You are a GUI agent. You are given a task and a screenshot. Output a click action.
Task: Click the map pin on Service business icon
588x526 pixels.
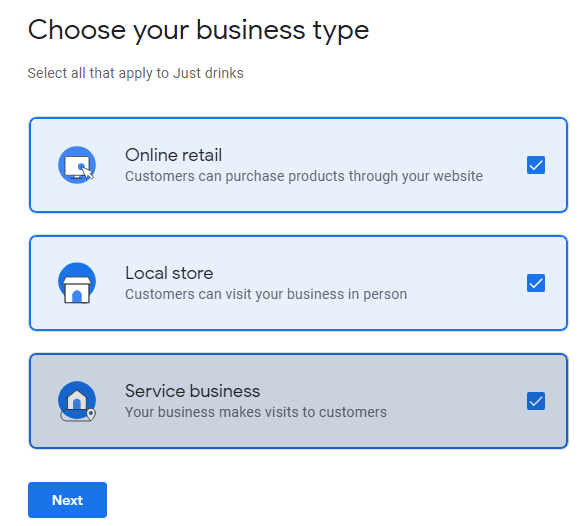91,414
